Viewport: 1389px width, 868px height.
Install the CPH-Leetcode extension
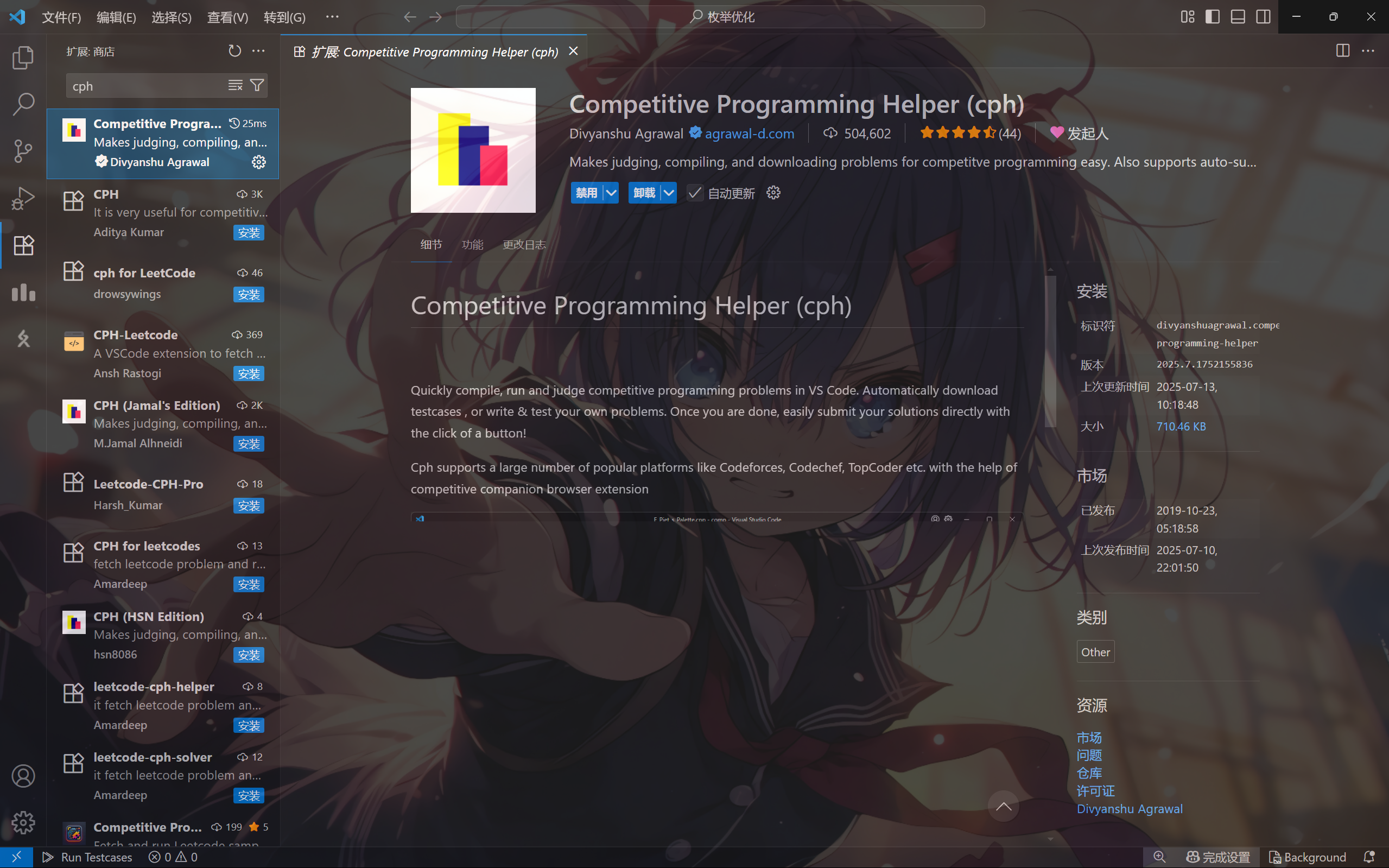coord(249,373)
